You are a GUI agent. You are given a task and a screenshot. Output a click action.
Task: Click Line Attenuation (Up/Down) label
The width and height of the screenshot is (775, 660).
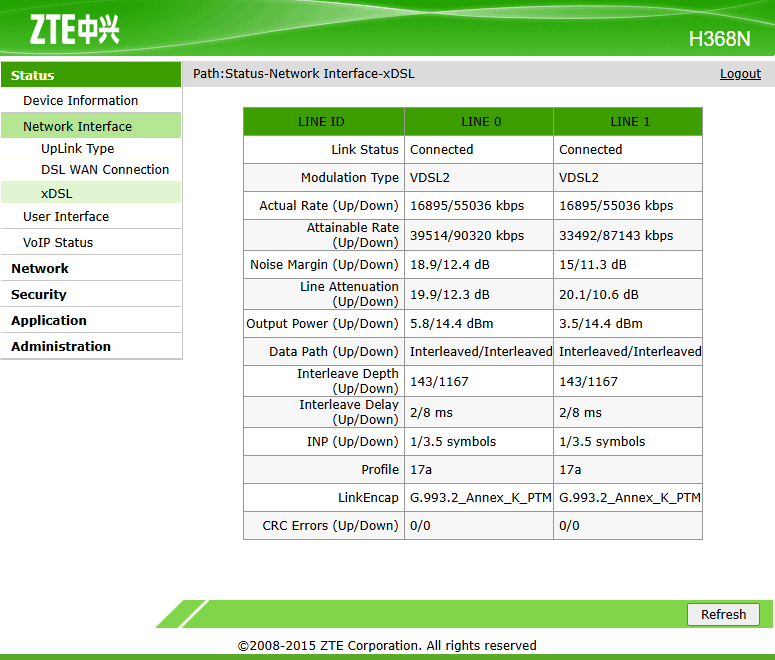(x=349, y=294)
